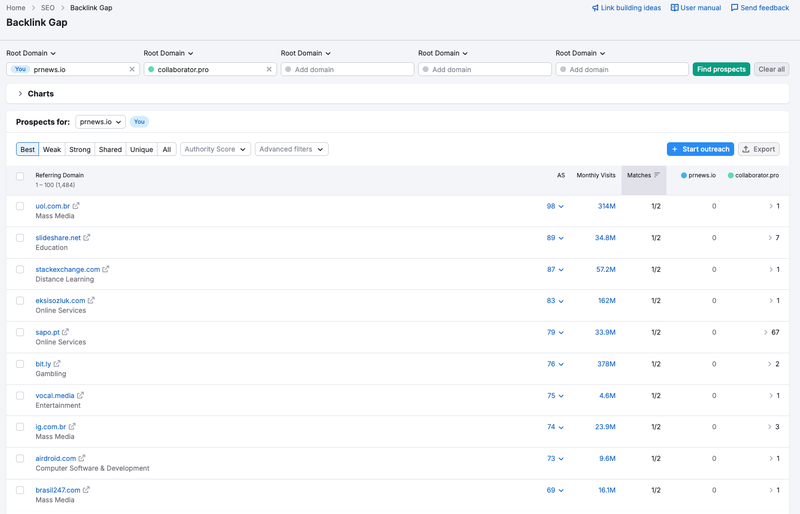
Task: Clear collaborator.pro domain with X icon
Action: 269,69
